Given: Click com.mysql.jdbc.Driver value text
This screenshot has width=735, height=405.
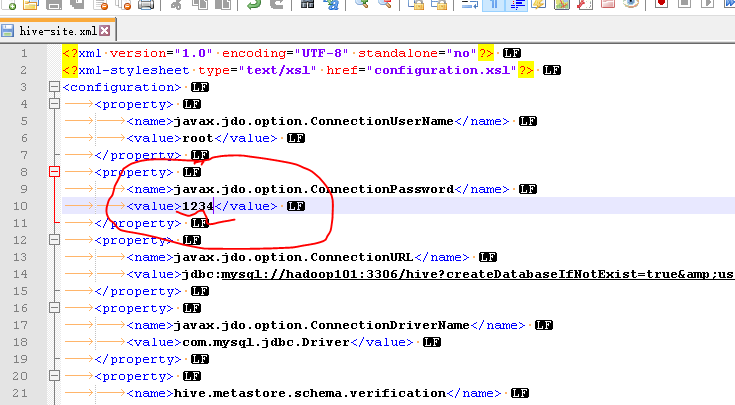Looking at the screenshot, I should (x=266, y=342).
